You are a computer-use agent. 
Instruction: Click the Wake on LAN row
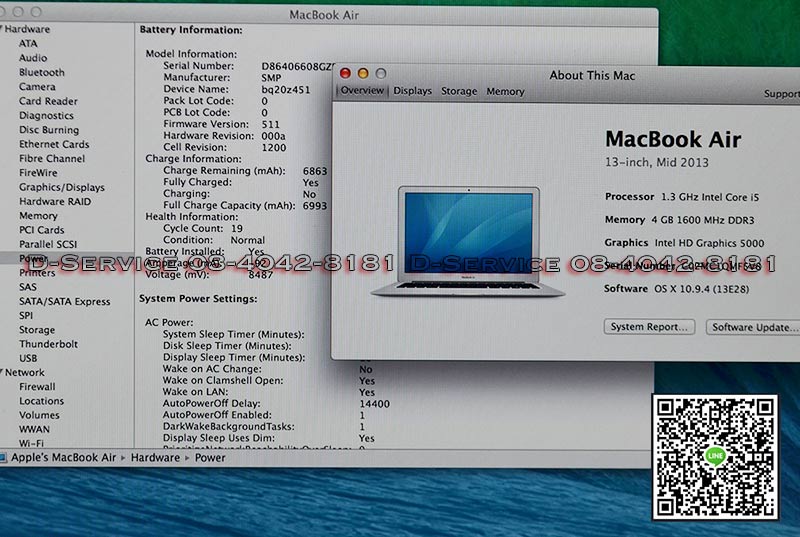[269, 392]
